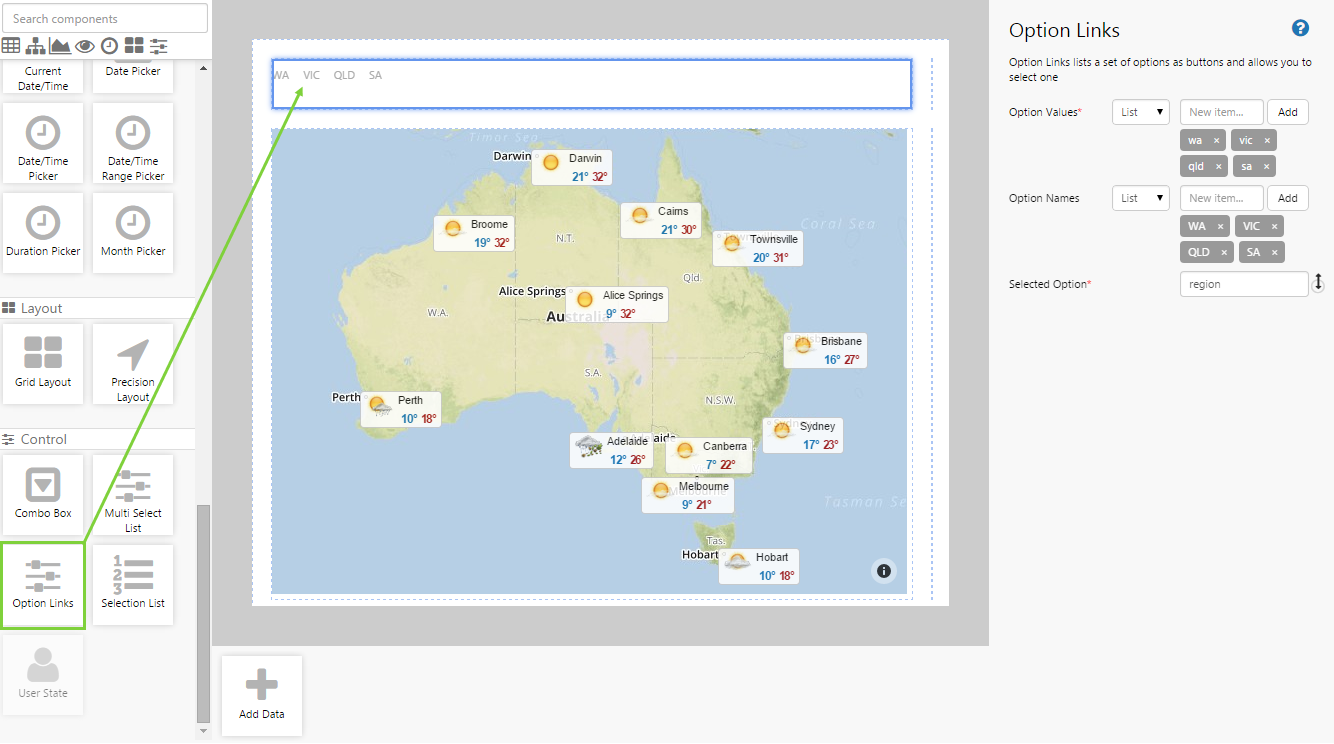This screenshot has width=1334, height=744.
Task: Select the Combo Box component
Action: 43,495
